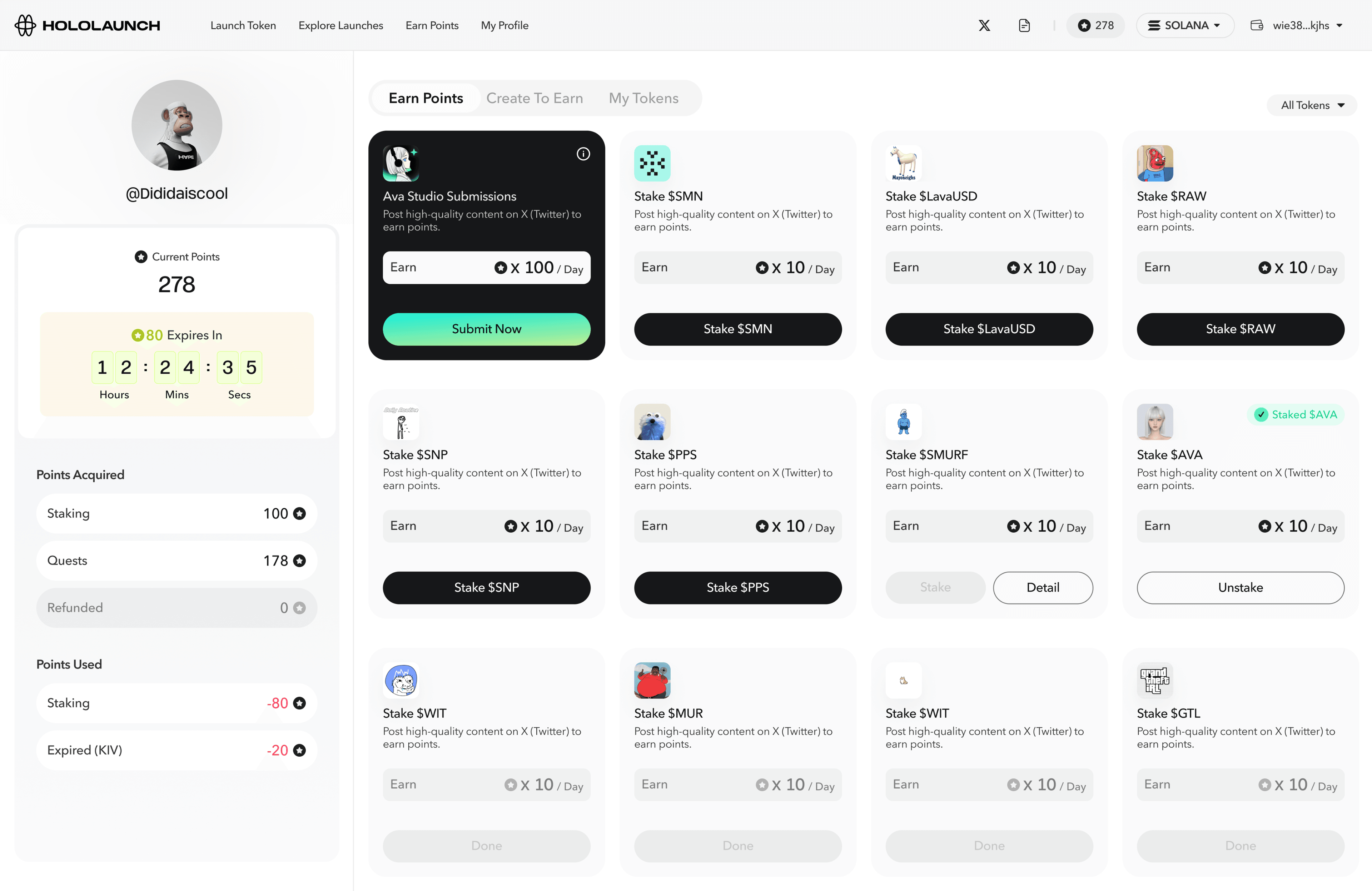Screen dimensions: 1372x891
Task: Click the green check in Staked $AVA badge
Action: (1261, 415)
